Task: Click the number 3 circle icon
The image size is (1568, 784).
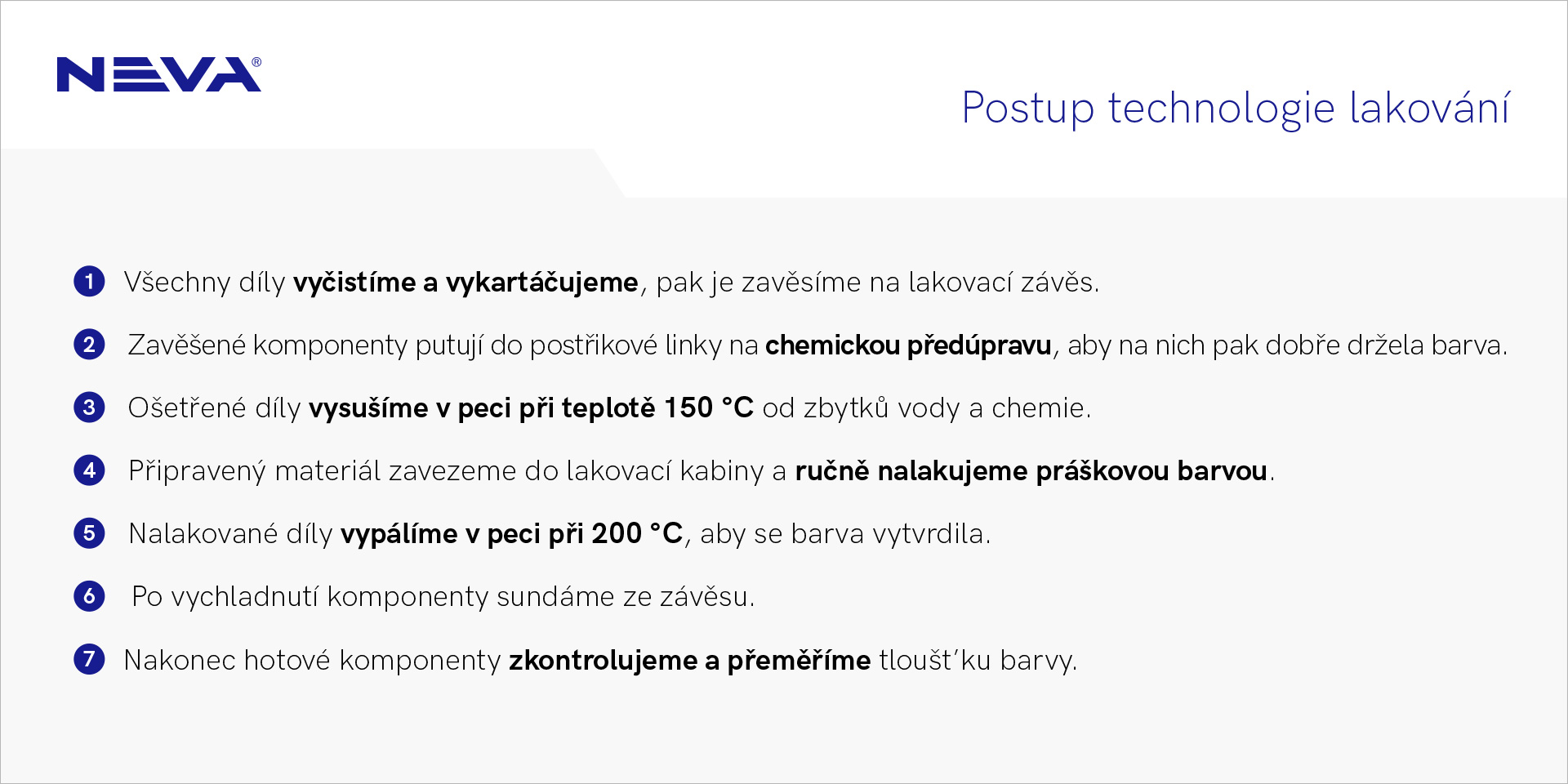Action: pyautogui.click(x=89, y=408)
